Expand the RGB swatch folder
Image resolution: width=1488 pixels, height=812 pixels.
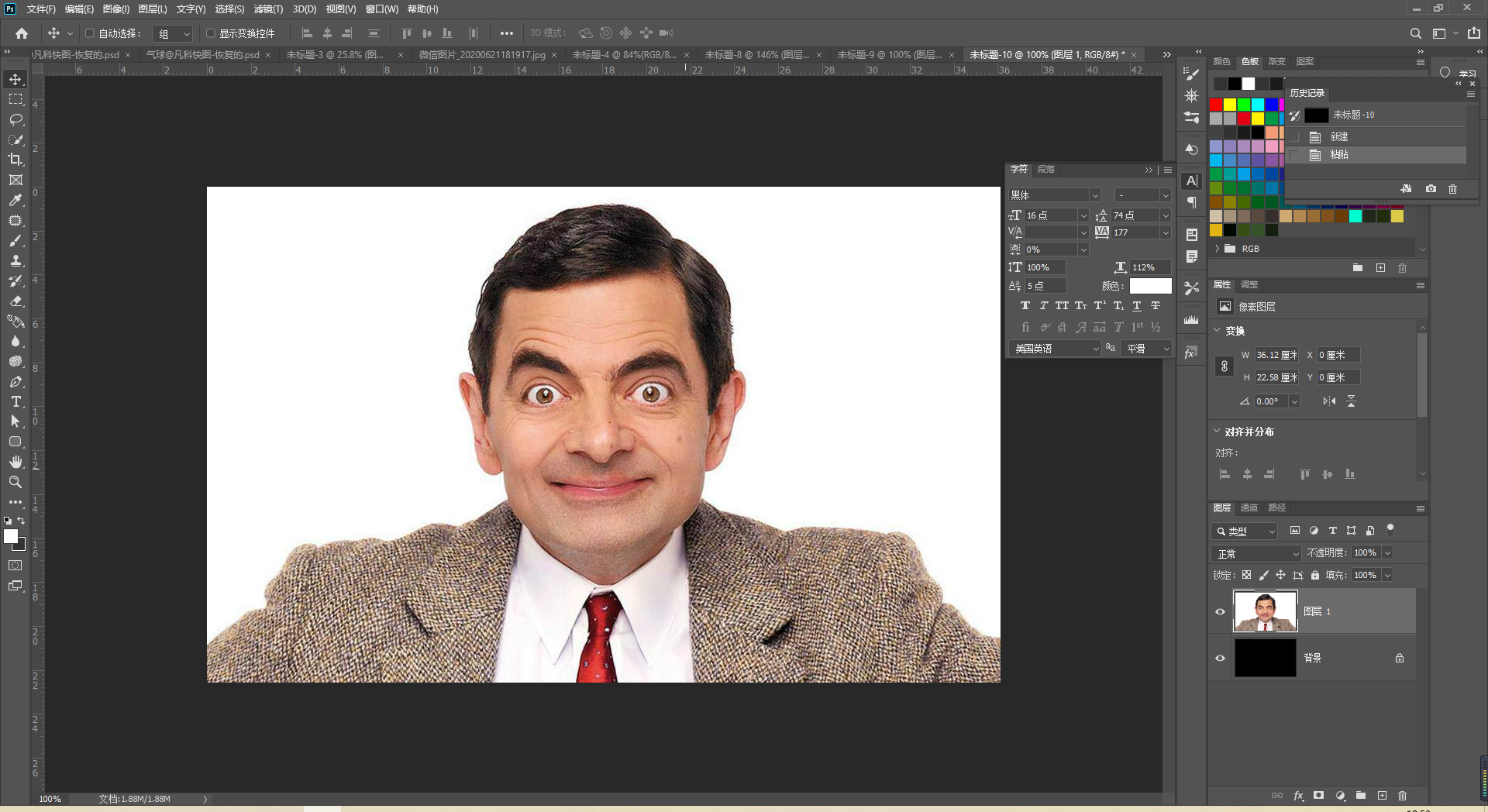pyautogui.click(x=1217, y=249)
